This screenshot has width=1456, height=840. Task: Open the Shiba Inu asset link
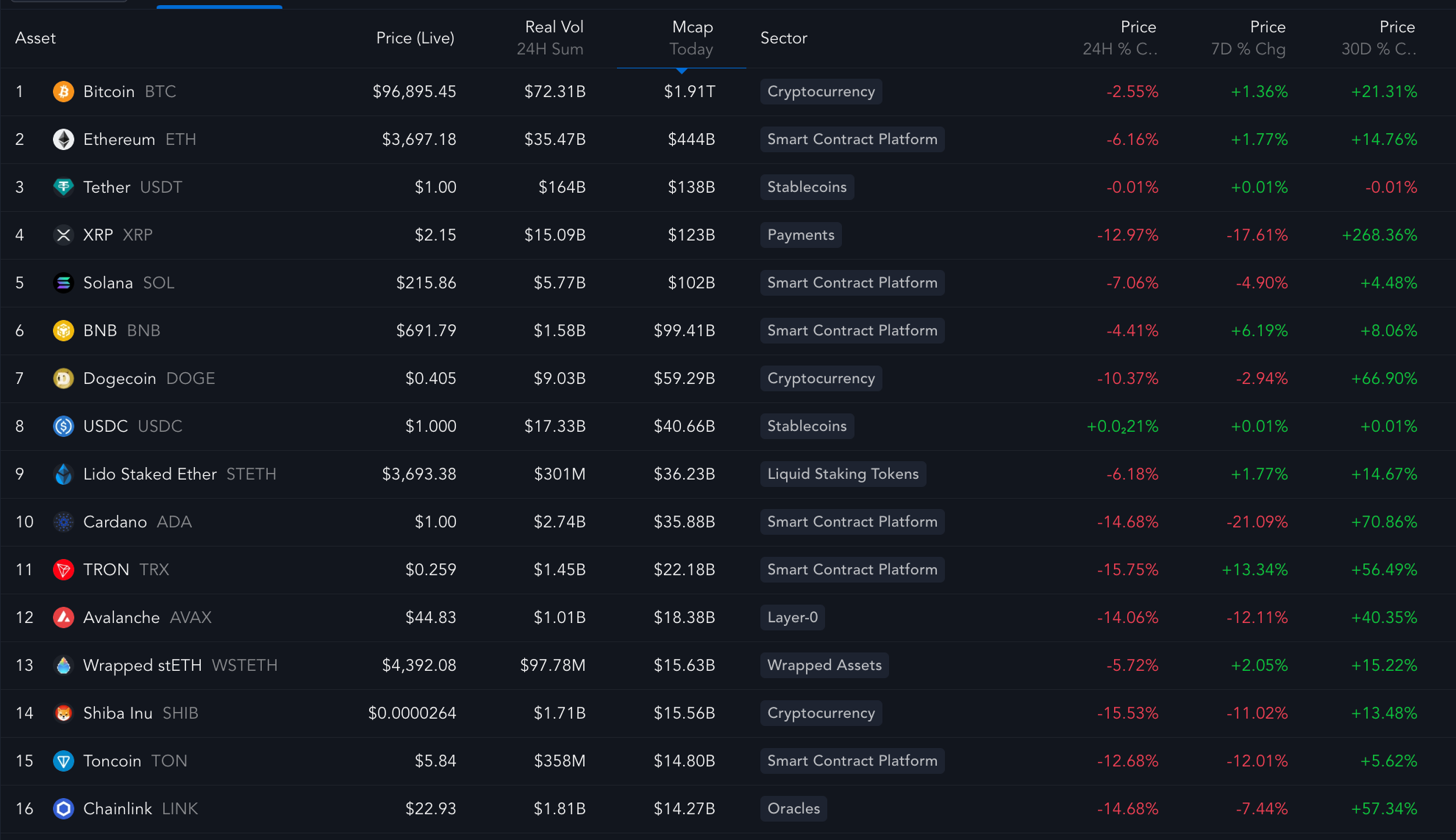[118, 713]
